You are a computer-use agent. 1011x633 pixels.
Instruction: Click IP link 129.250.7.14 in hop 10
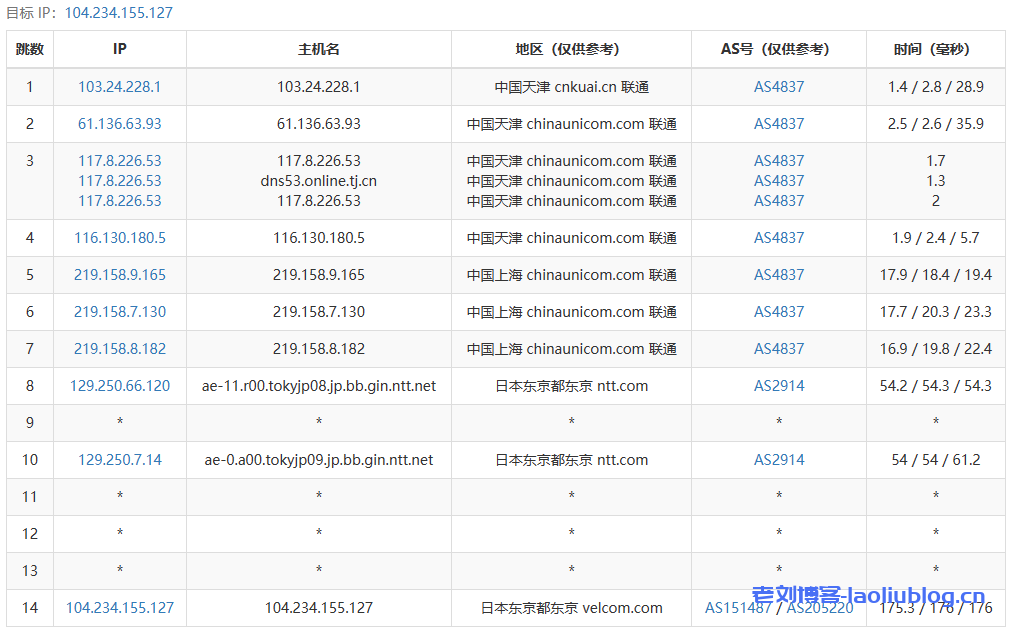click(x=119, y=460)
